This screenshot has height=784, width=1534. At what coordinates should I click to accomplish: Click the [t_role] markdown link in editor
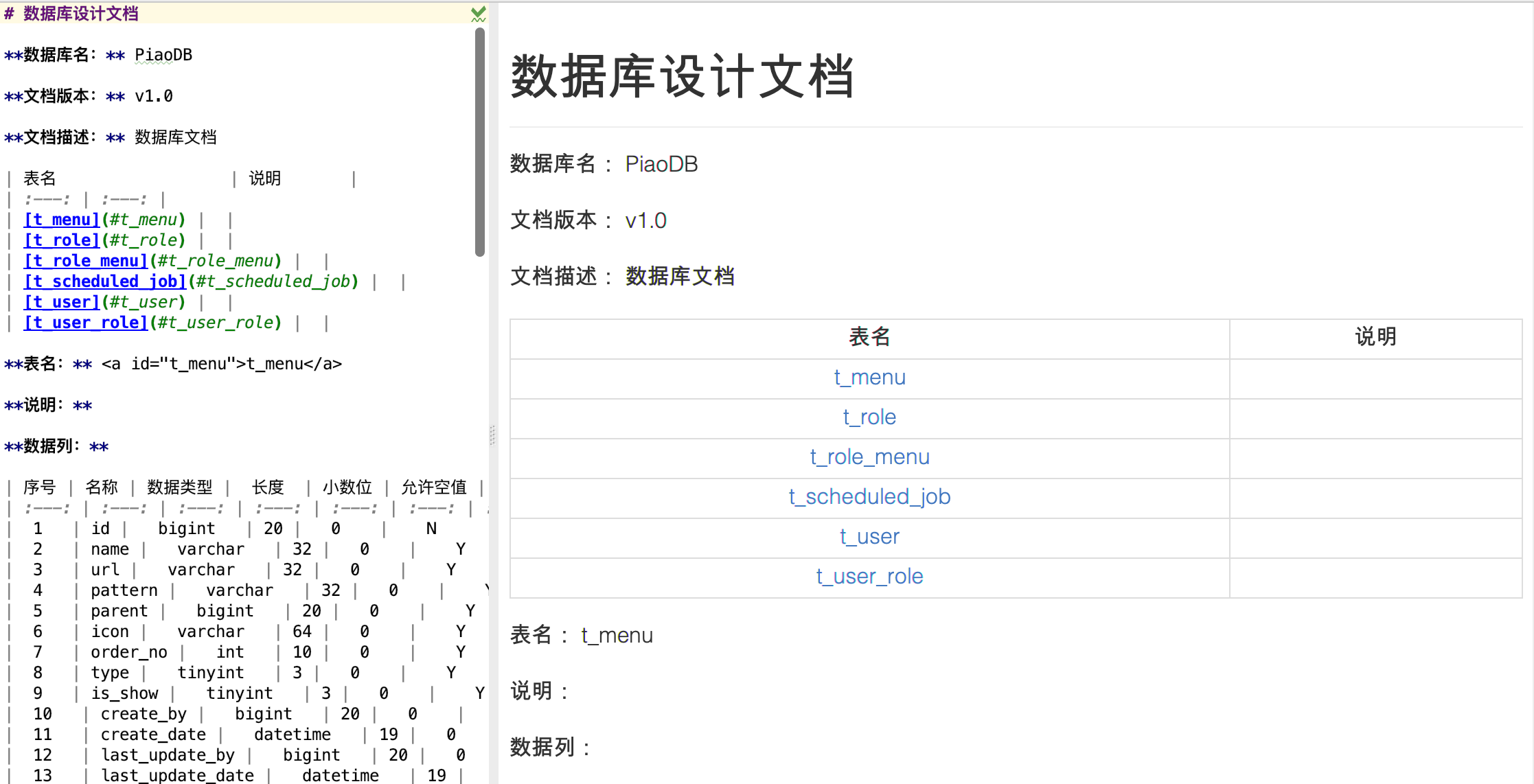tap(62, 240)
